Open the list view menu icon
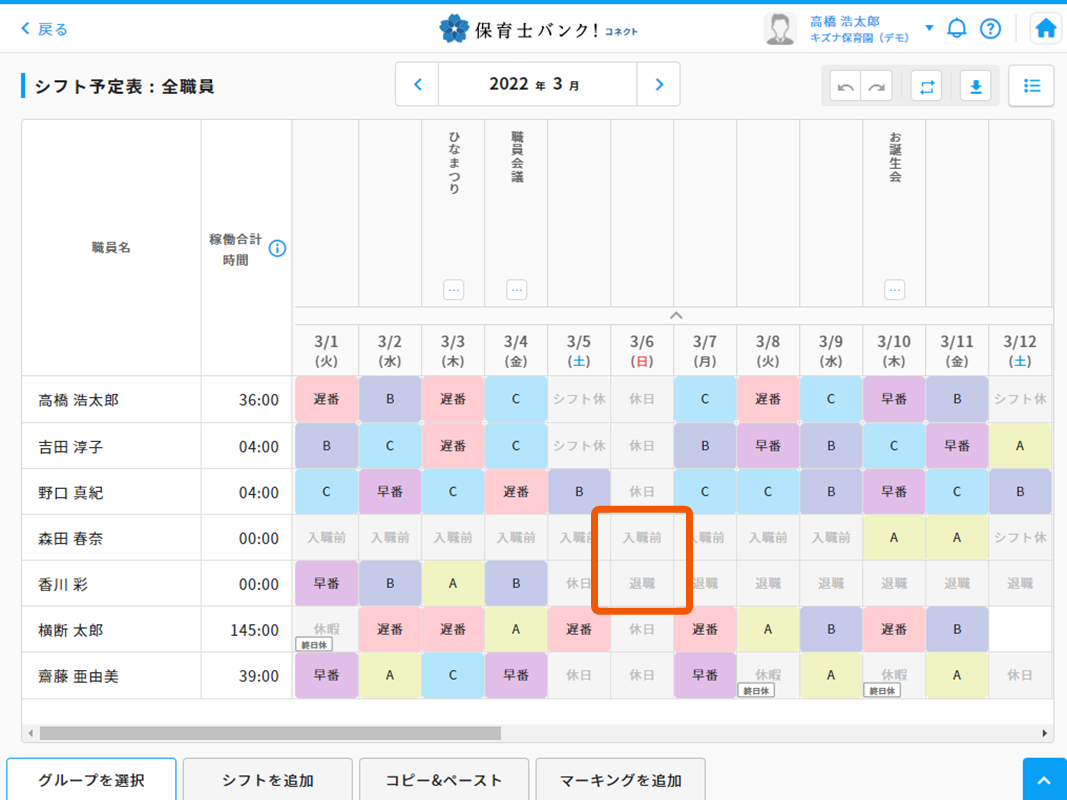 point(1031,86)
